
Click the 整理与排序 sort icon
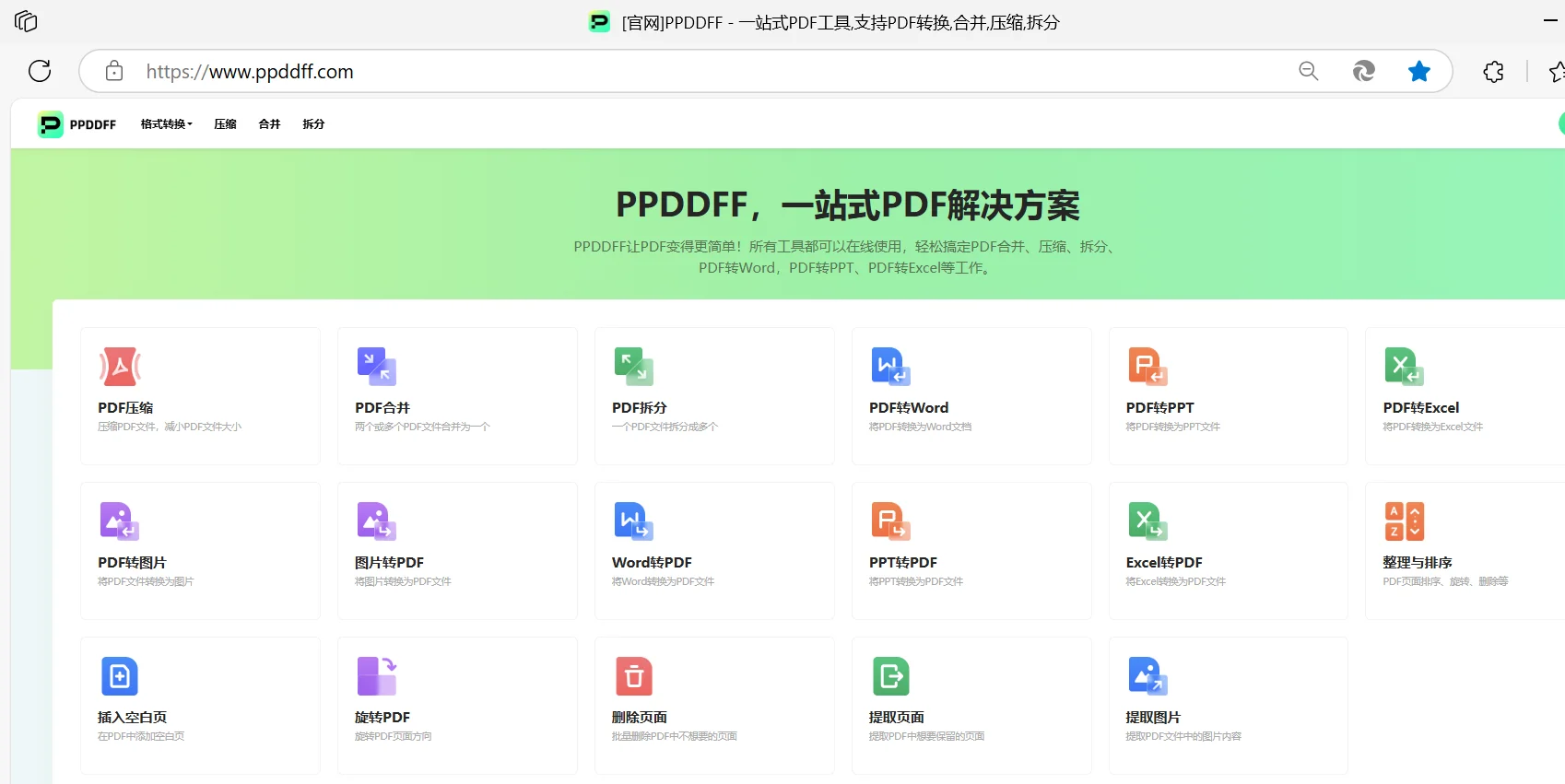(1404, 521)
